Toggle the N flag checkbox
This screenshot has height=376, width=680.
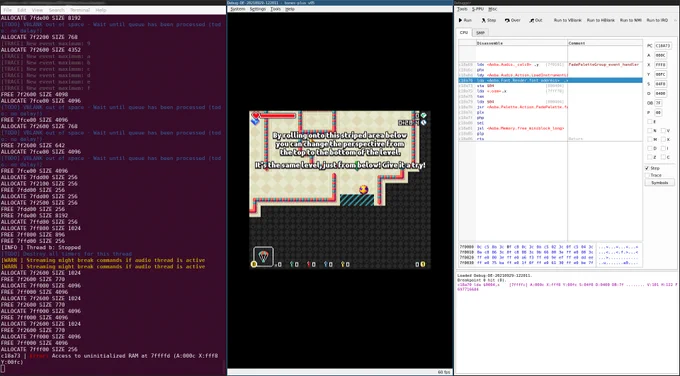pyautogui.click(x=650, y=131)
